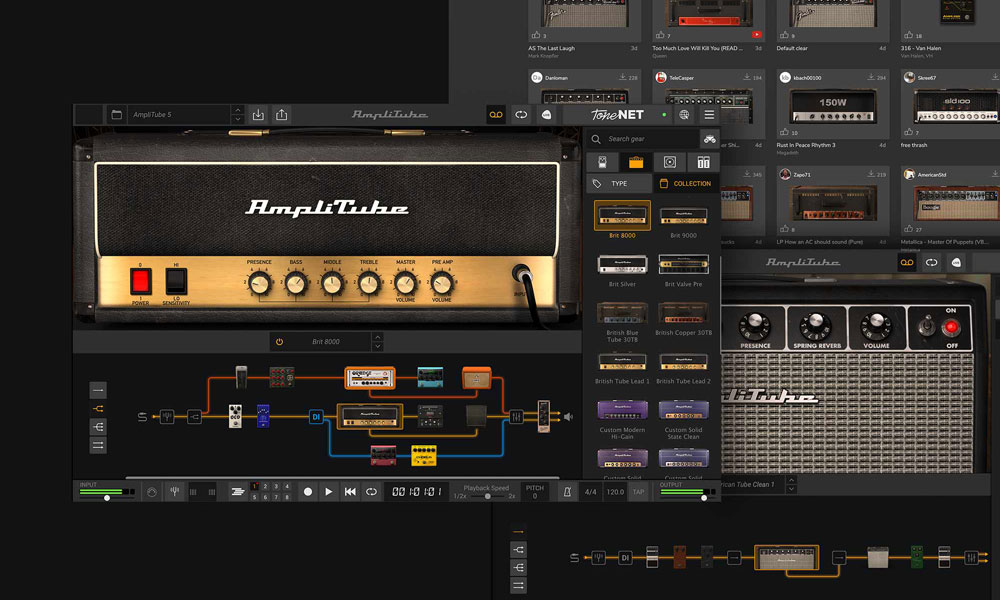
Task: Toggle the red Power switch on amp
Action: (140, 282)
